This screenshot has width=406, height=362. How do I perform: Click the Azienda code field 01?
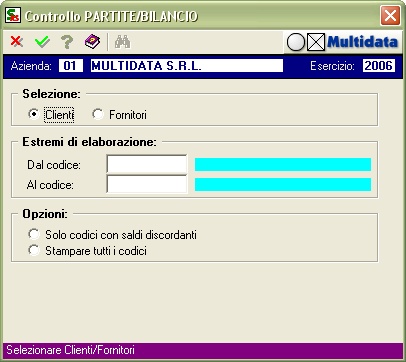tap(71, 66)
